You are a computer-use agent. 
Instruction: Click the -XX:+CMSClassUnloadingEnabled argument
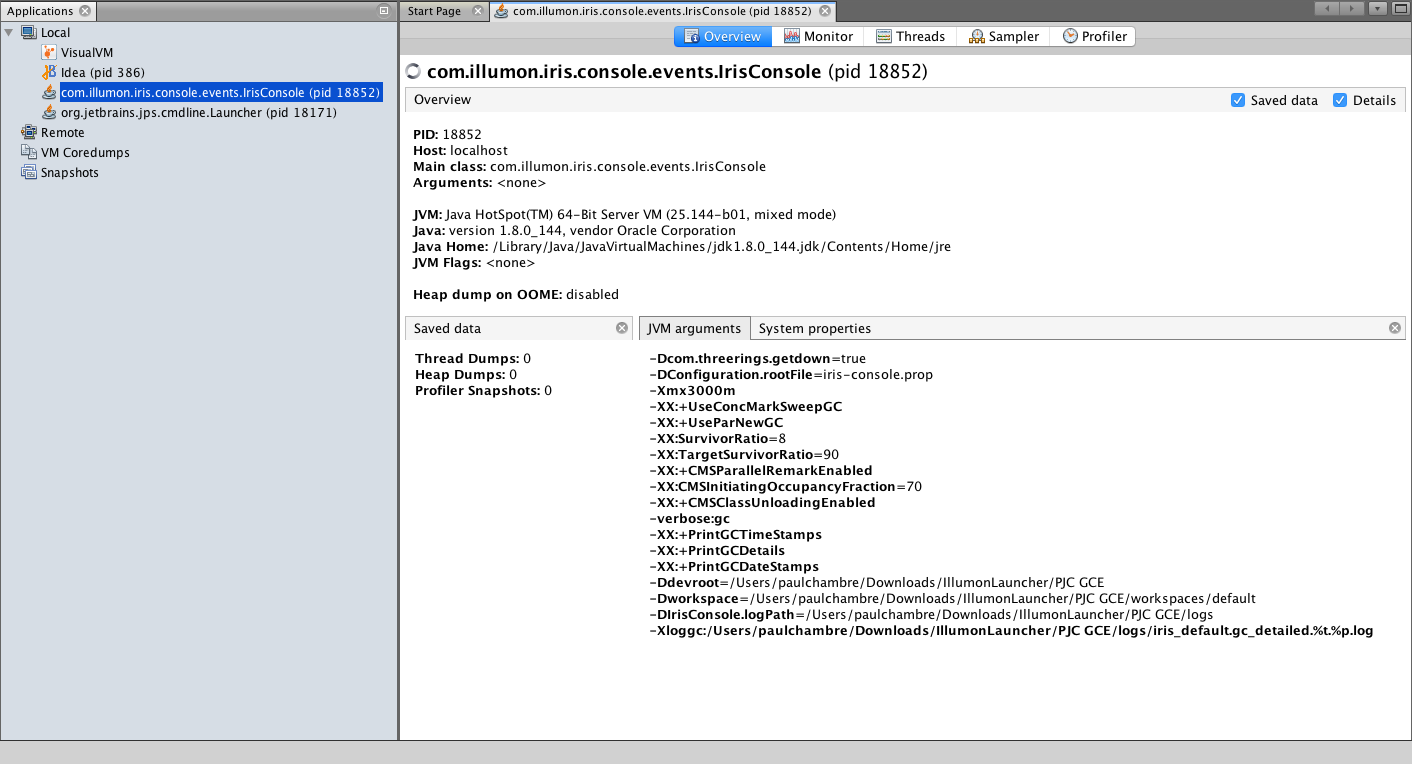(x=762, y=502)
